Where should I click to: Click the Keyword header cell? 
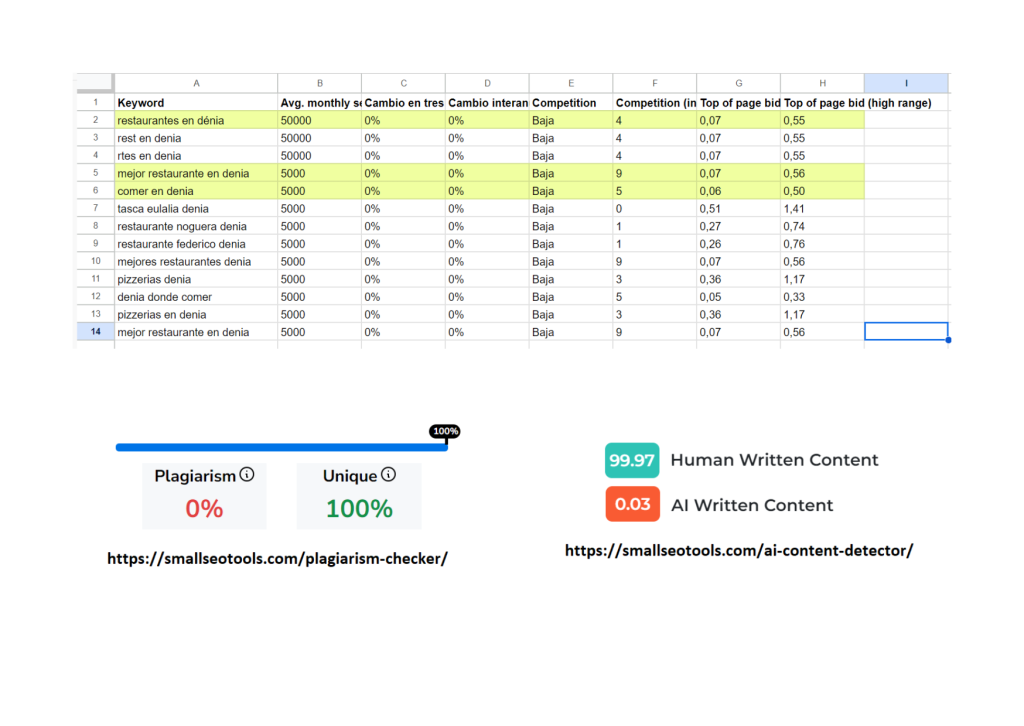click(196, 102)
